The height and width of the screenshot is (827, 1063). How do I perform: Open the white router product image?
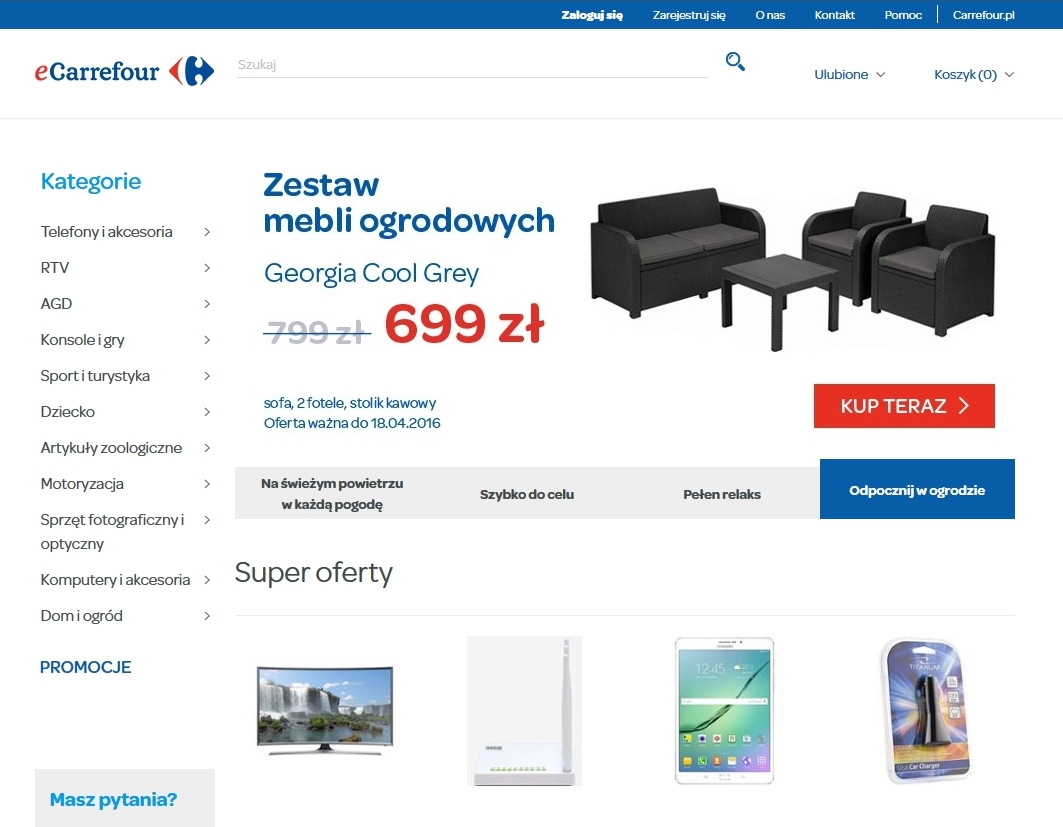524,710
